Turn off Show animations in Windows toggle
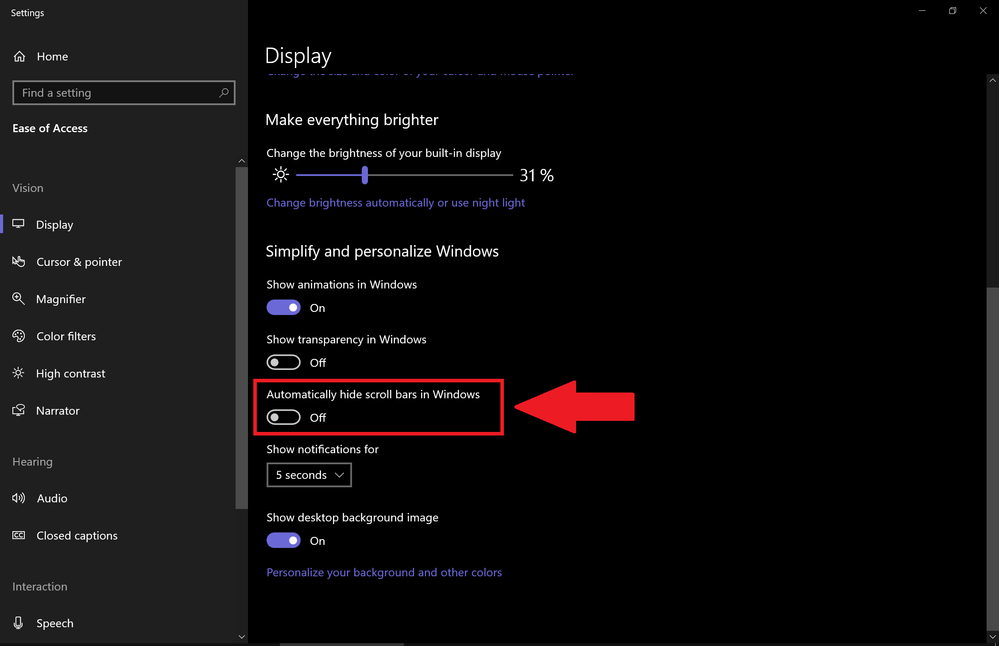Screen dimensions: 999x646 (x=284, y=308)
